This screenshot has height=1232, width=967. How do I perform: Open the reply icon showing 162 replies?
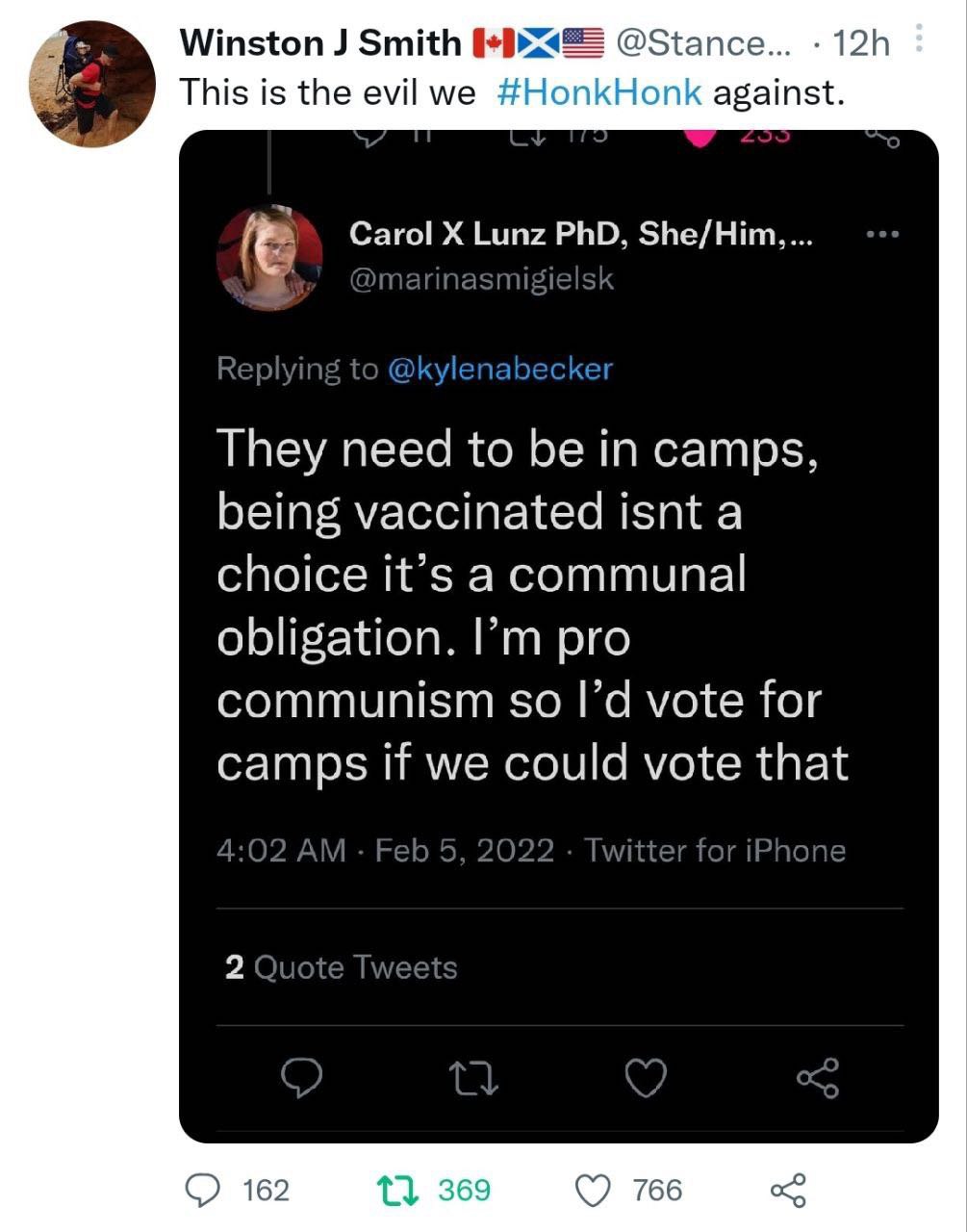[203, 1191]
